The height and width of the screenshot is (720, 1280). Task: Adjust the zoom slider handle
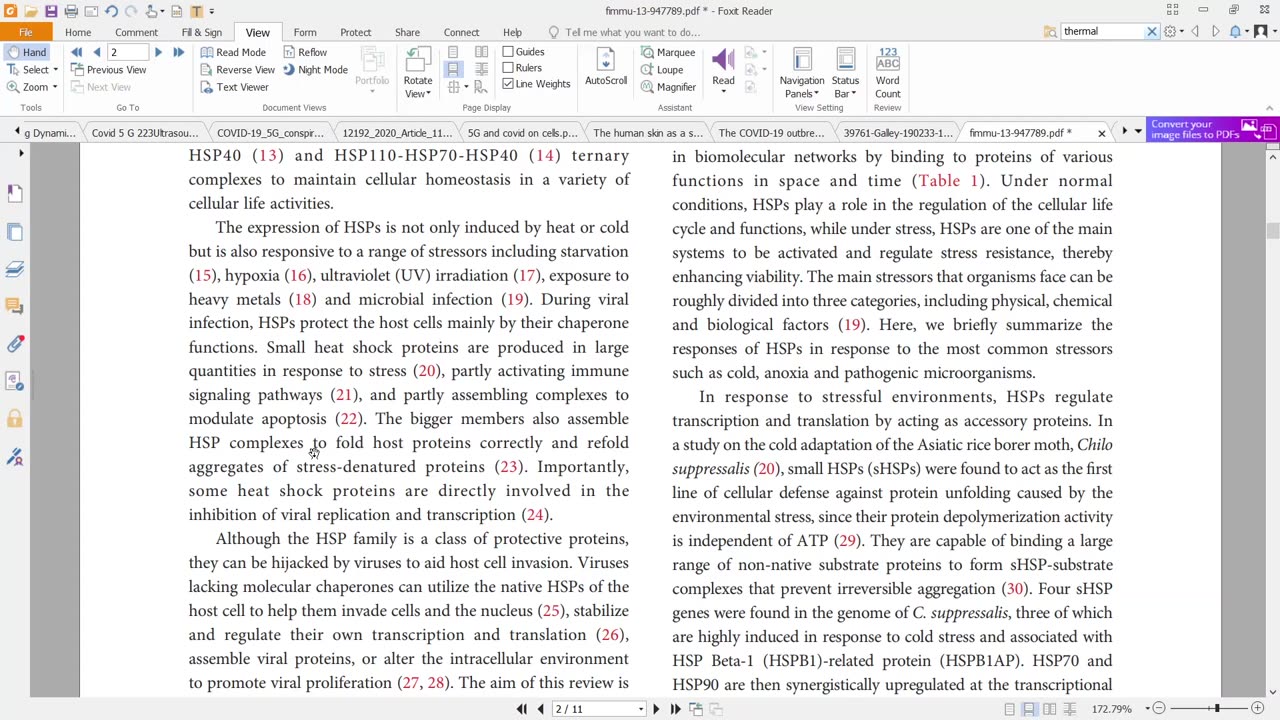coord(1216,709)
